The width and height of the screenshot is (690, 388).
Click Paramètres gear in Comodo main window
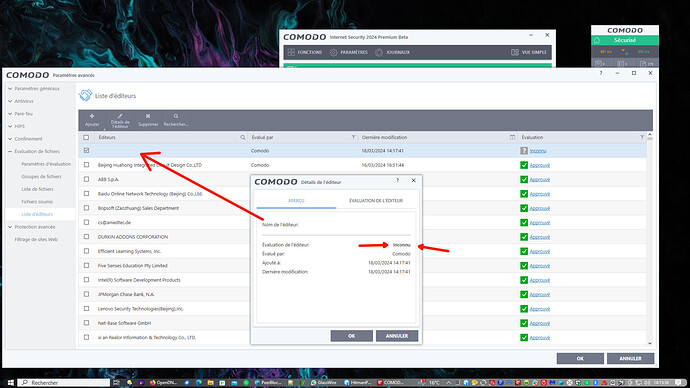[334, 52]
